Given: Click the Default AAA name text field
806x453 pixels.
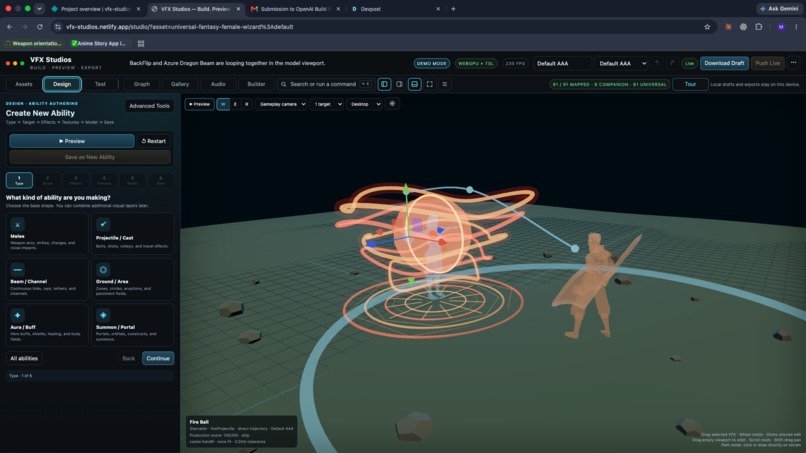Looking at the screenshot, I should 562,63.
